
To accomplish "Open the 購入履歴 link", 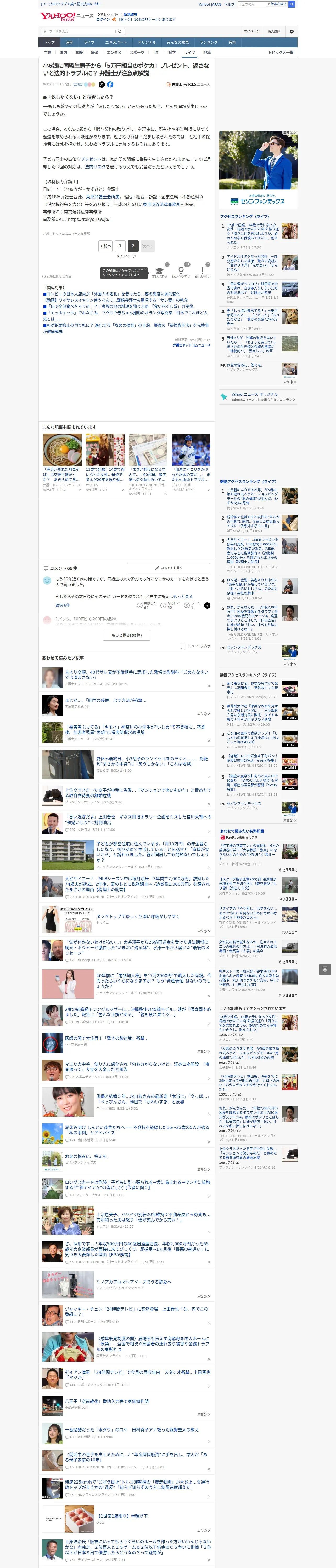I will (274, 32).
